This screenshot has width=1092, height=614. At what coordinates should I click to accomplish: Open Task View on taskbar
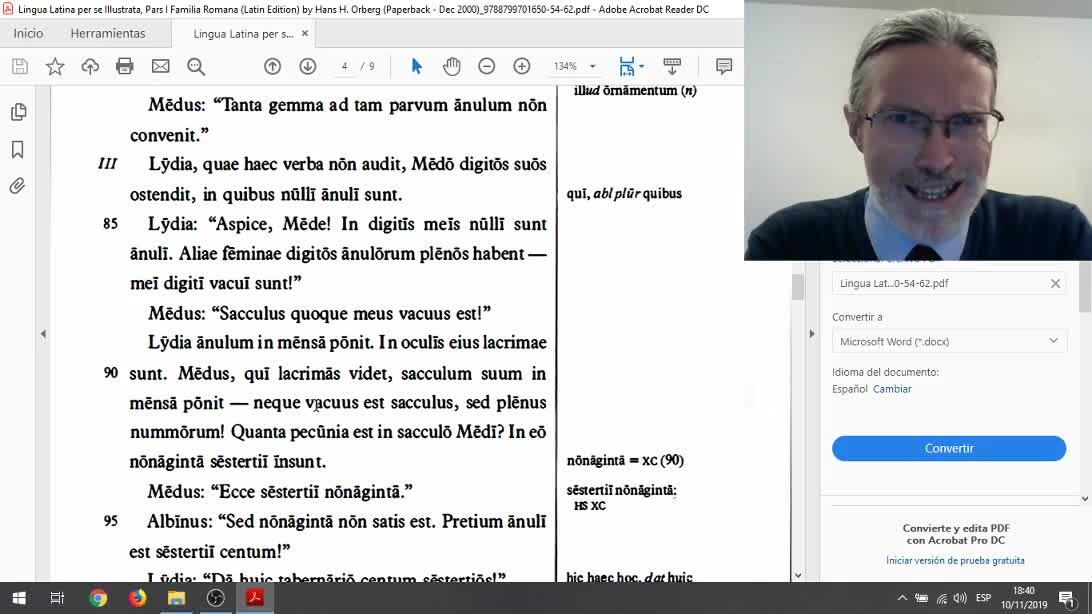57,598
